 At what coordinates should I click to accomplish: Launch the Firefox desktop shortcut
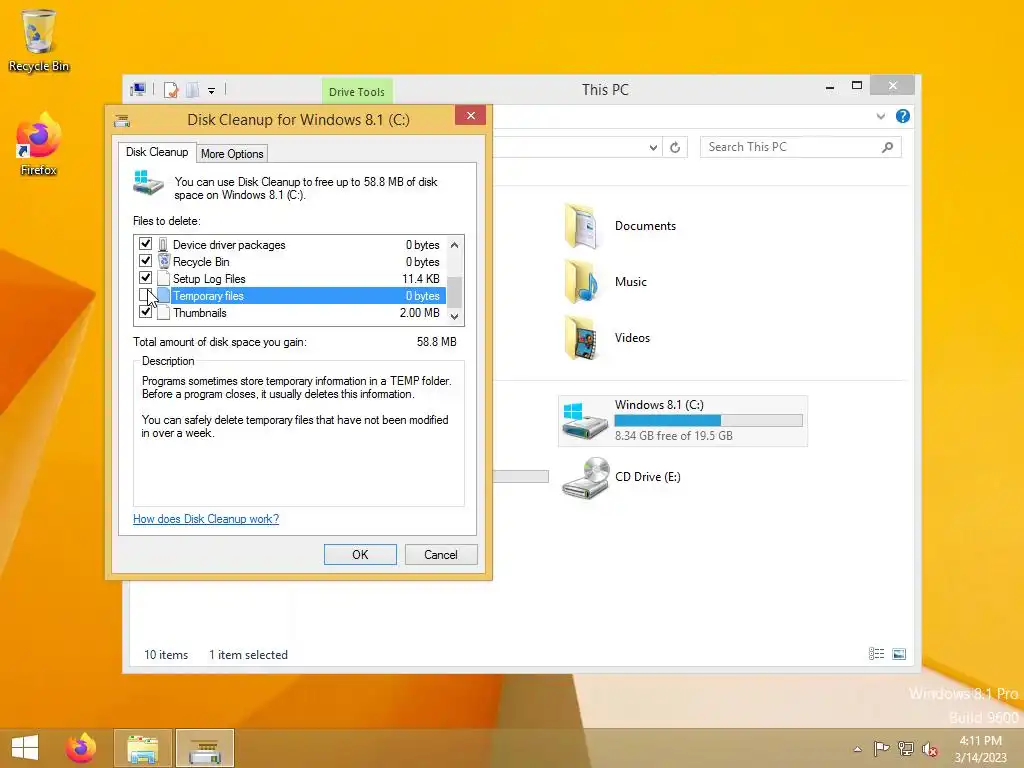click(39, 144)
